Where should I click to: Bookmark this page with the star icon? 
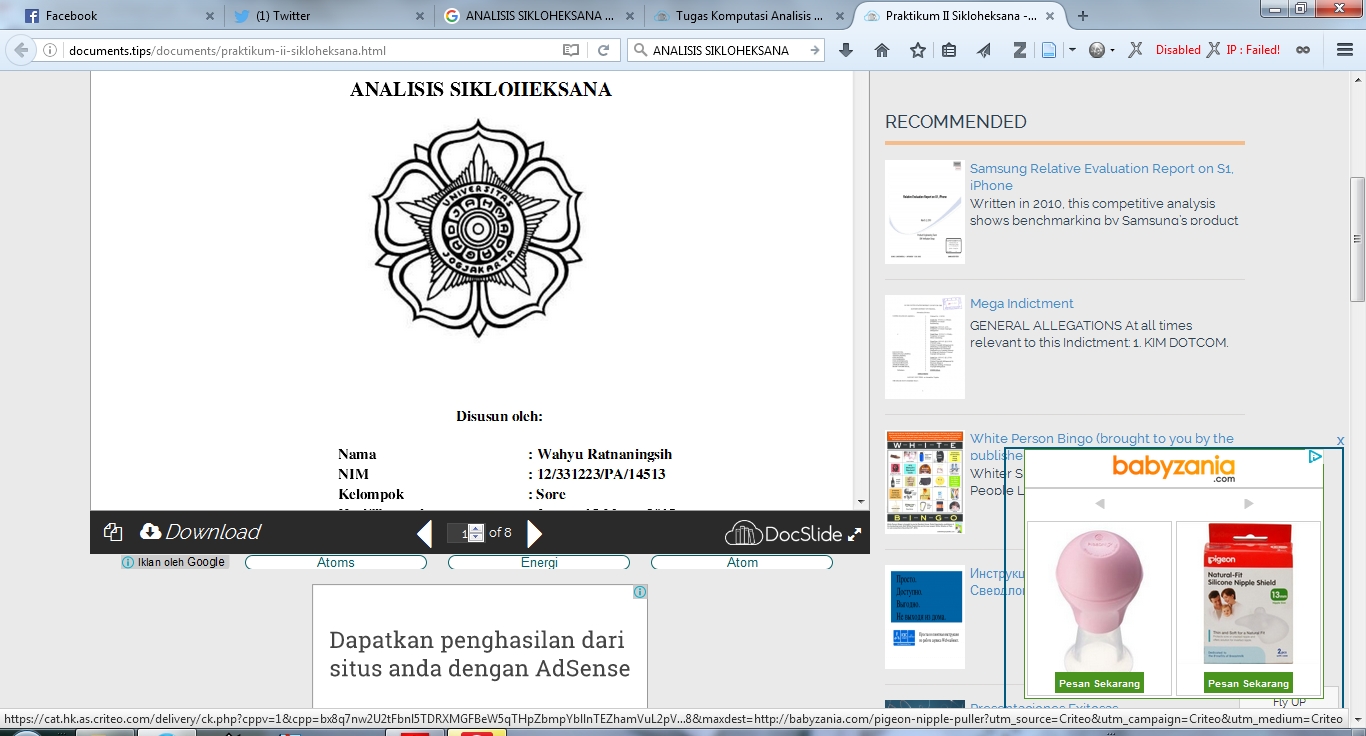[x=917, y=50]
